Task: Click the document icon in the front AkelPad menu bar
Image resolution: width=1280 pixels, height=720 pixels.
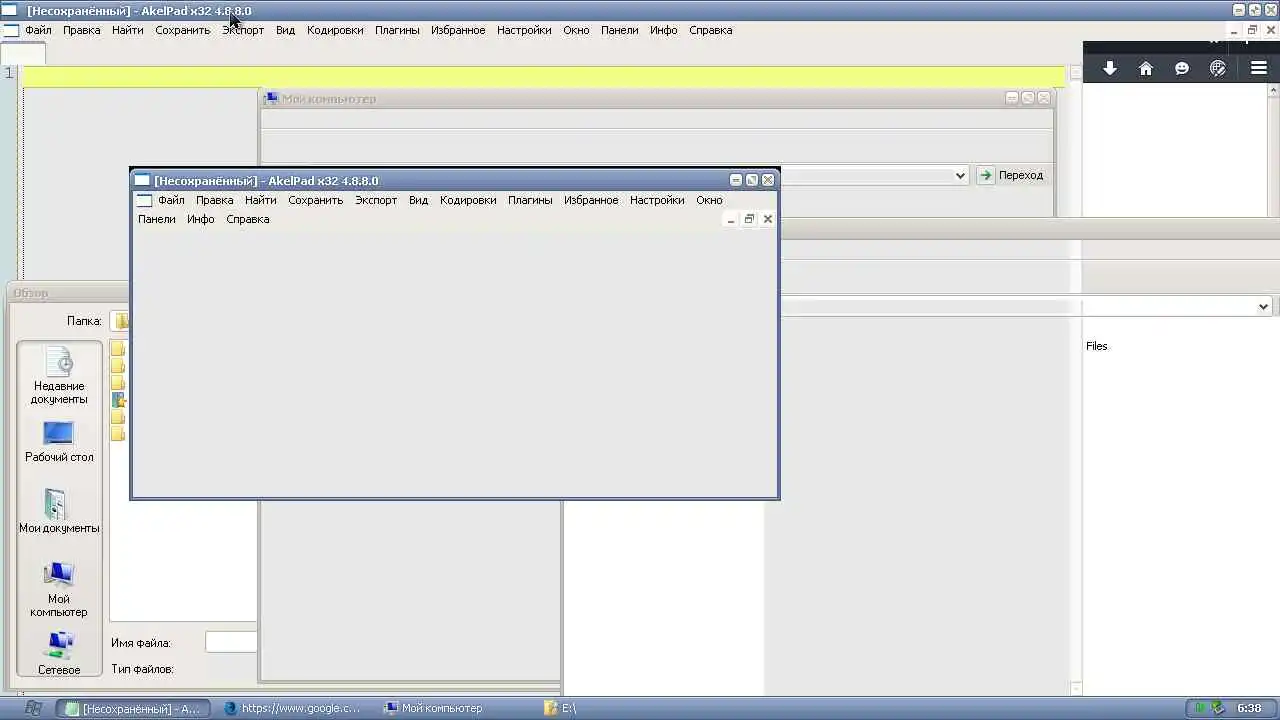Action: (145, 200)
